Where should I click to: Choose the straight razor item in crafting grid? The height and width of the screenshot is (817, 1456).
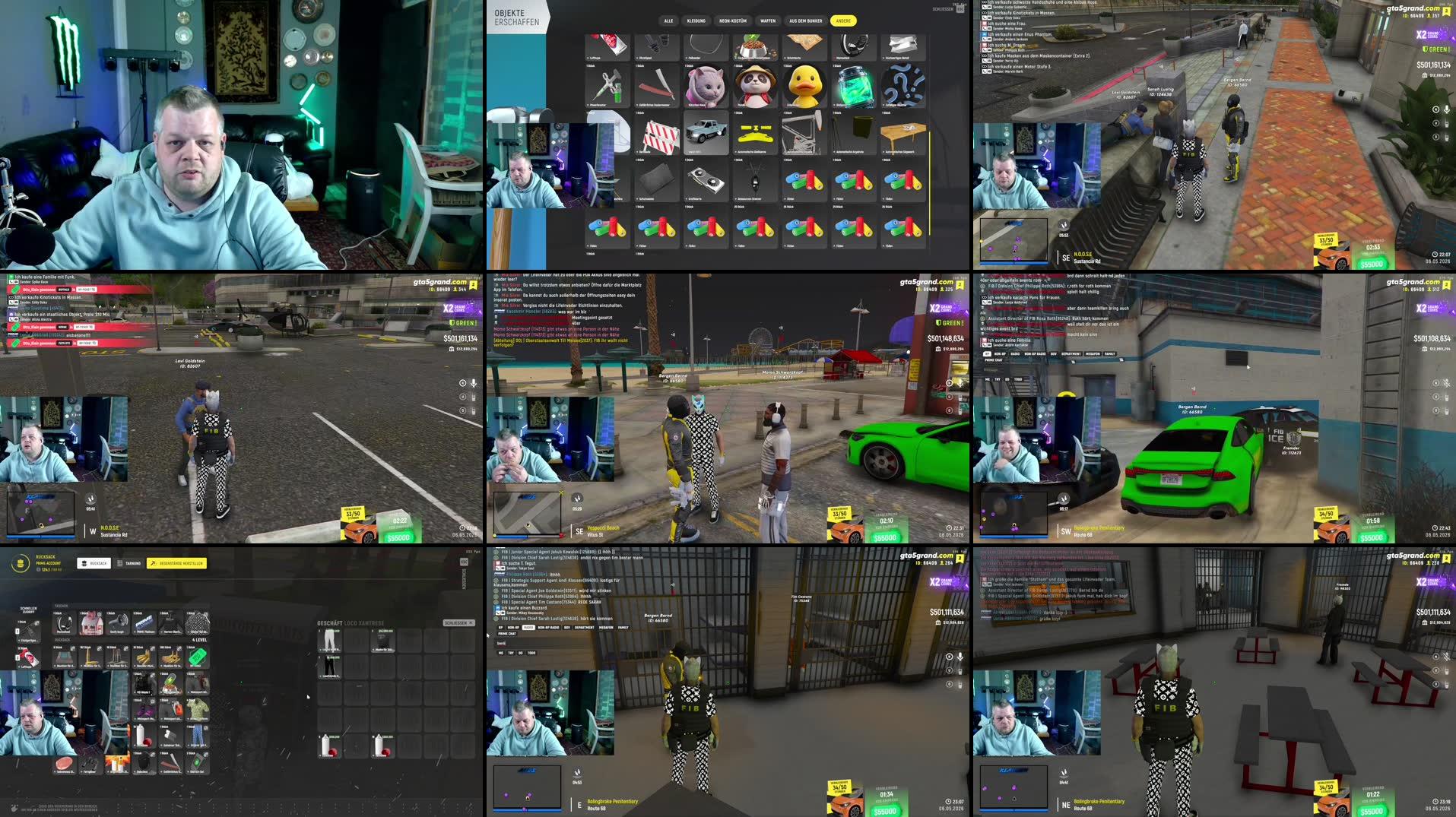pos(656,87)
